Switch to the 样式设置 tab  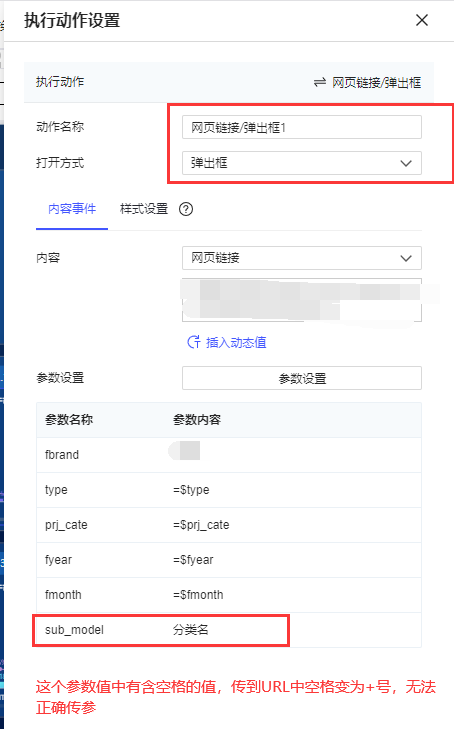144,209
